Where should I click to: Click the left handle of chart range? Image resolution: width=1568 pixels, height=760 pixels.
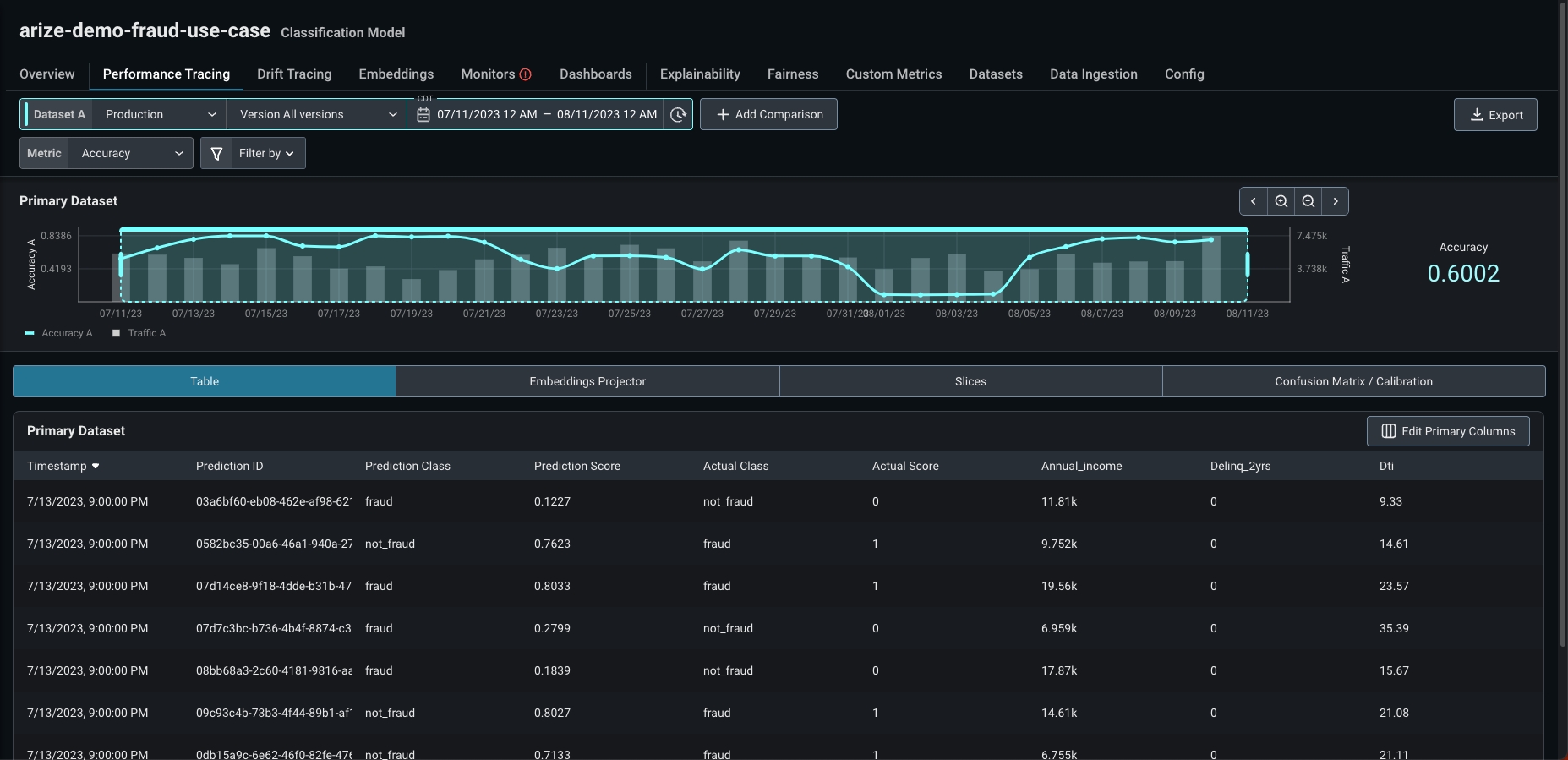(122, 265)
